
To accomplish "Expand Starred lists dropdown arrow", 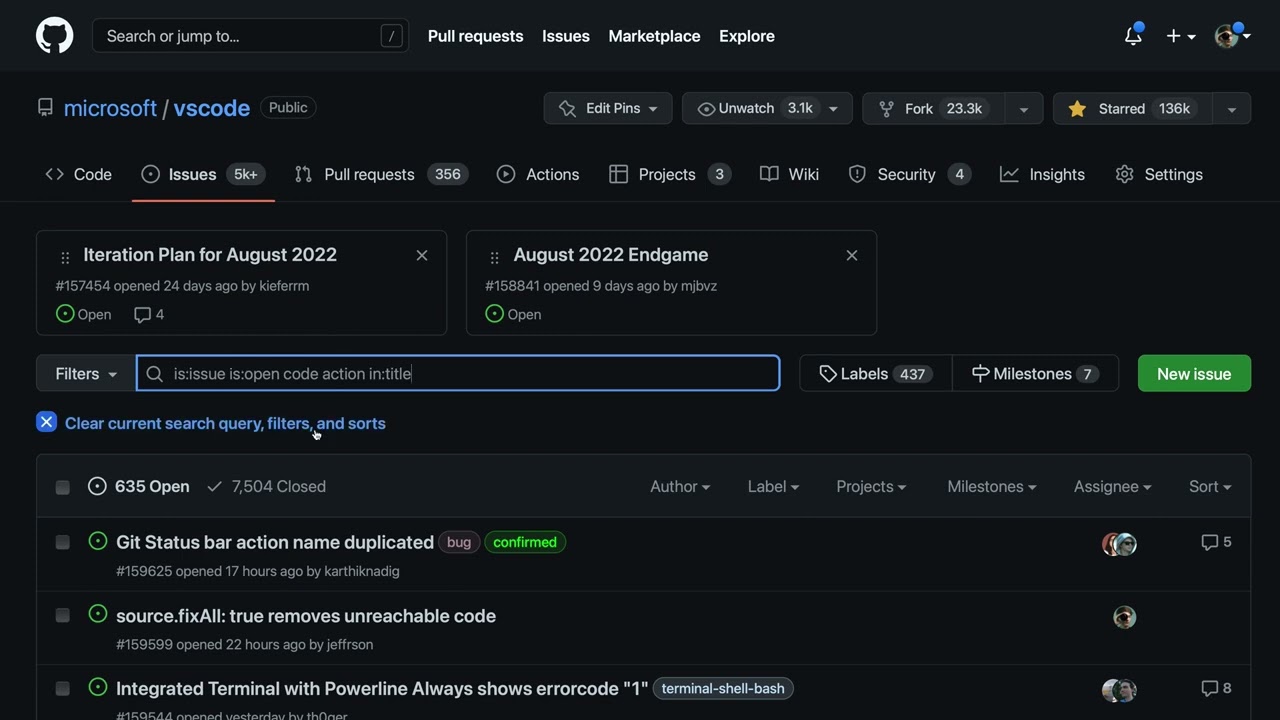I will point(1232,109).
